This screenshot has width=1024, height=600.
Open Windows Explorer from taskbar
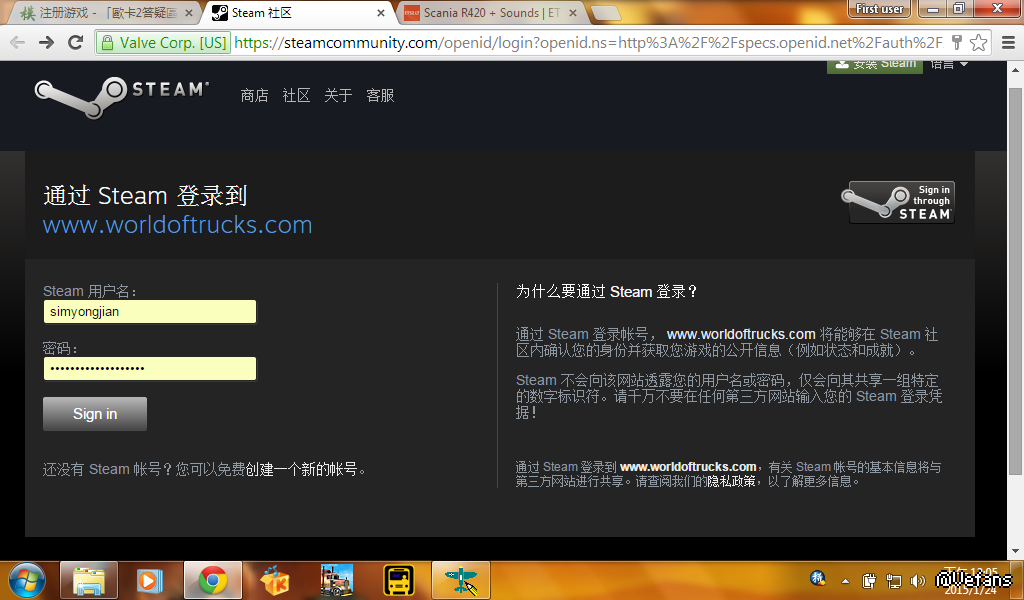click(89, 580)
